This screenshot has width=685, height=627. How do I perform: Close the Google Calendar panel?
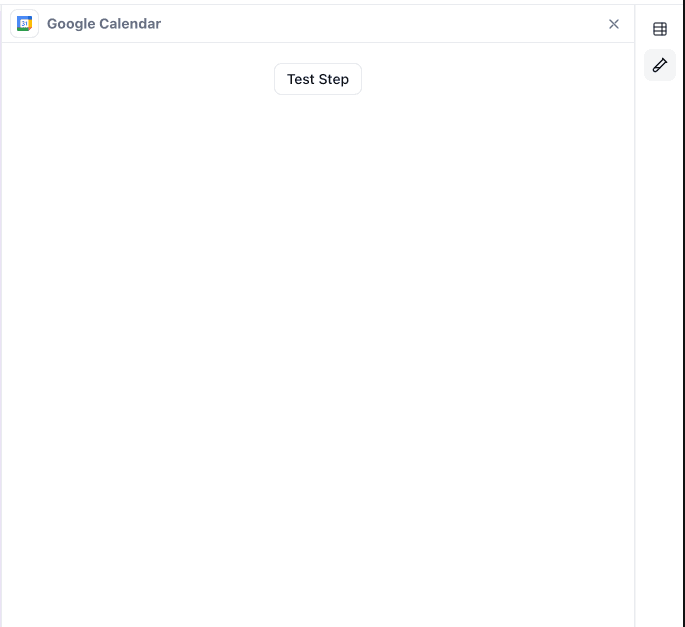tap(614, 24)
